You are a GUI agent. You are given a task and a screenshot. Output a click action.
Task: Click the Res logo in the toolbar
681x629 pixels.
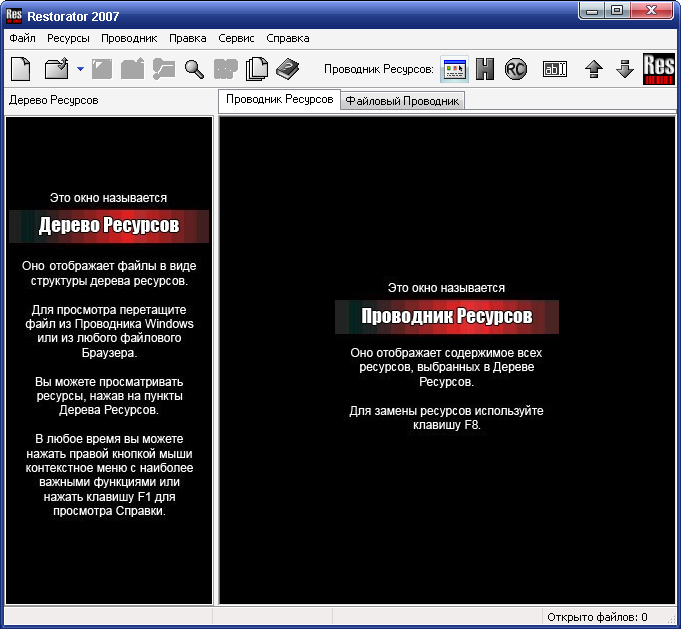pos(659,69)
